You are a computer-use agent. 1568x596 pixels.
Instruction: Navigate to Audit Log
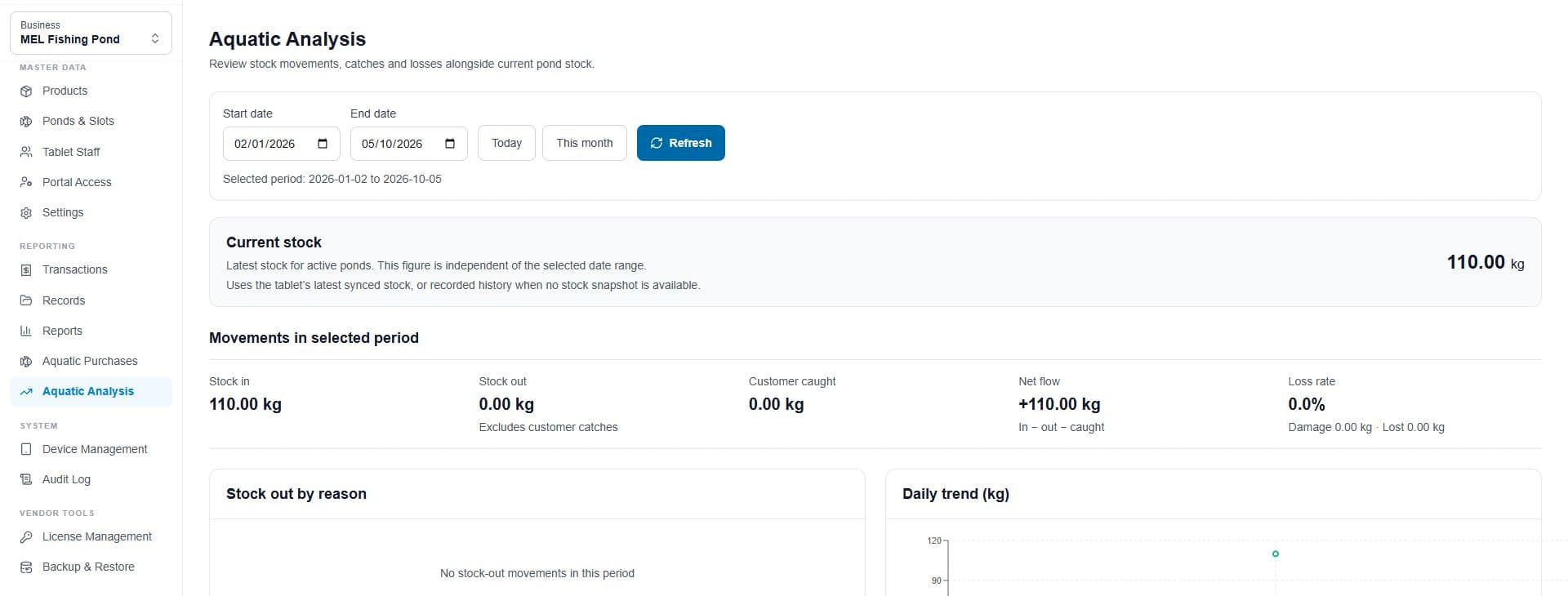click(91, 479)
